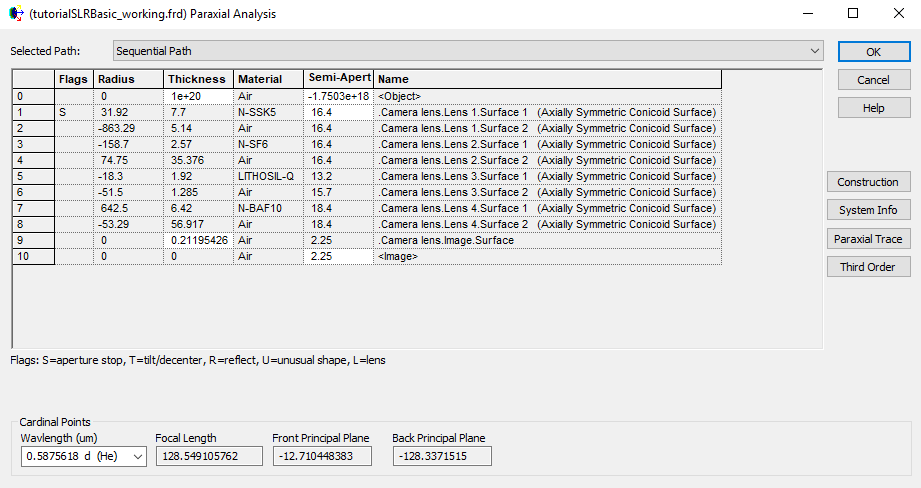Run the Paraxial Trace
The width and height of the screenshot is (921, 488).
pos(867,239)
